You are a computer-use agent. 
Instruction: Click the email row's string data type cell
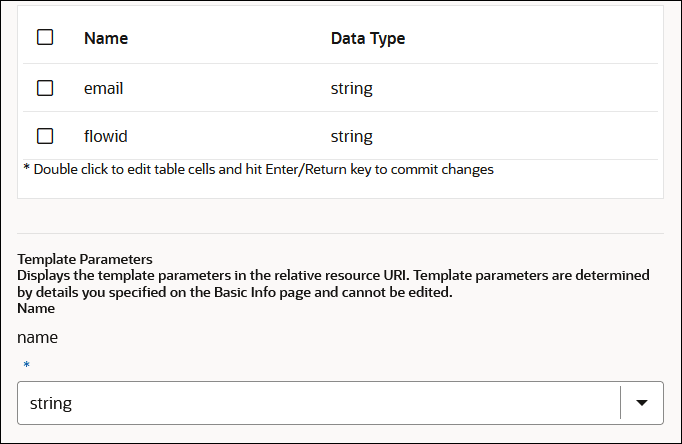(x=352, y=88)
